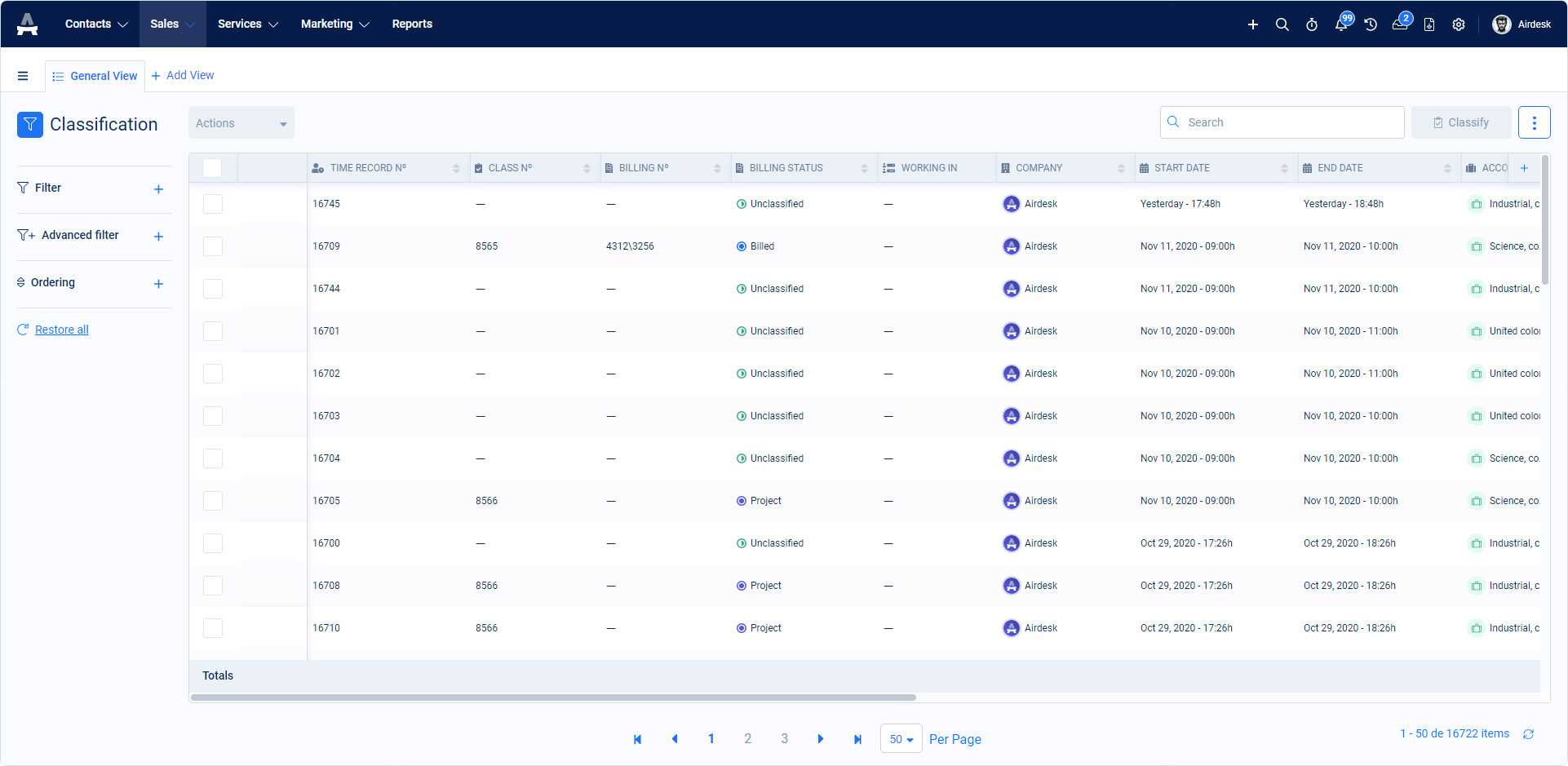This screenshot has height=766, width=1568.
Task: Open the document download icon in top bar
Action: click(x=1429, y=24)
